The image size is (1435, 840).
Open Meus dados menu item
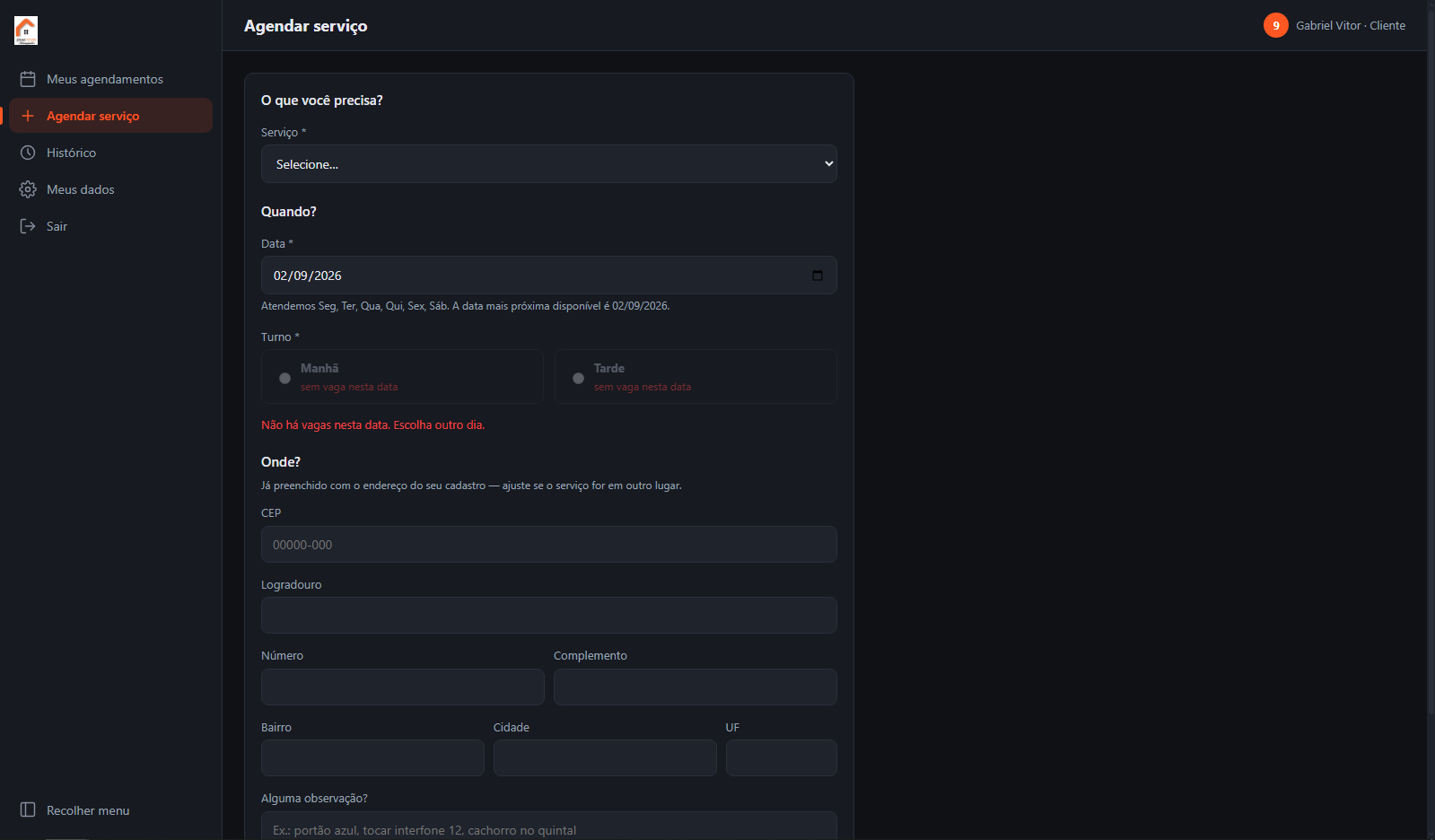[x=110, y=189]
